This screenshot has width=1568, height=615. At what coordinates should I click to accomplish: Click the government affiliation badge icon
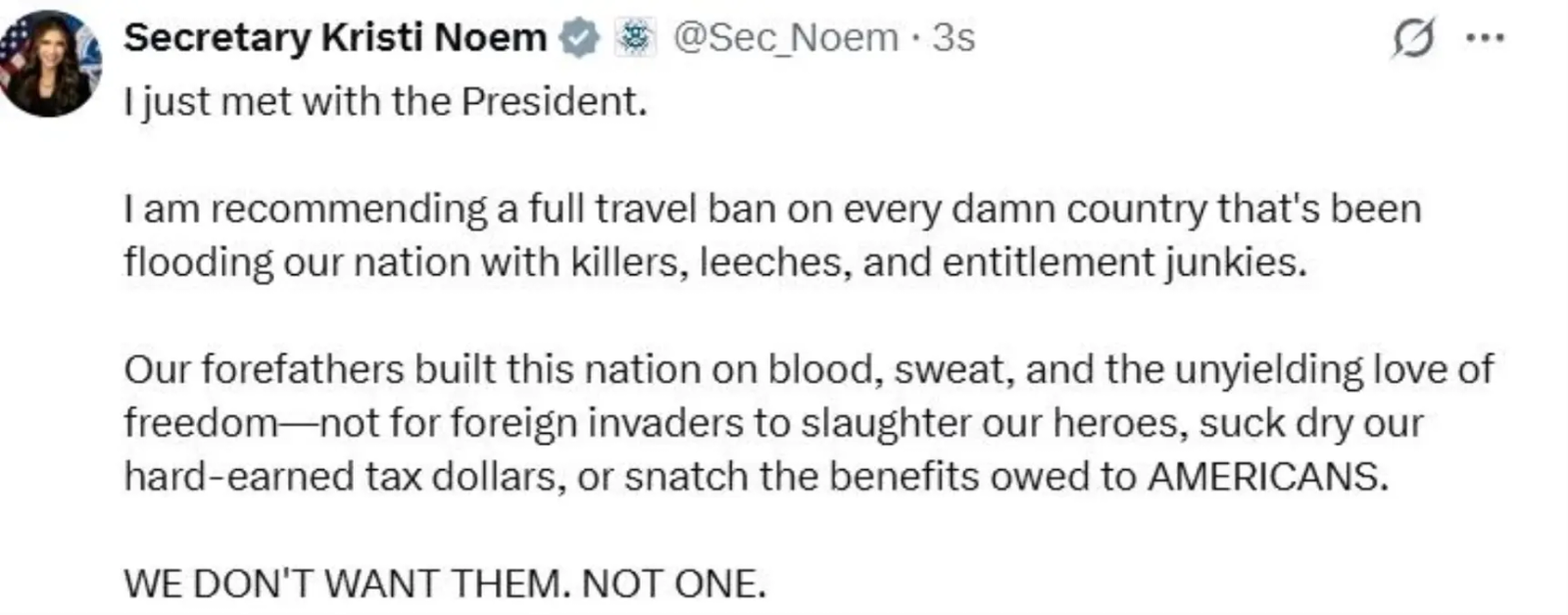coord(634,38)
